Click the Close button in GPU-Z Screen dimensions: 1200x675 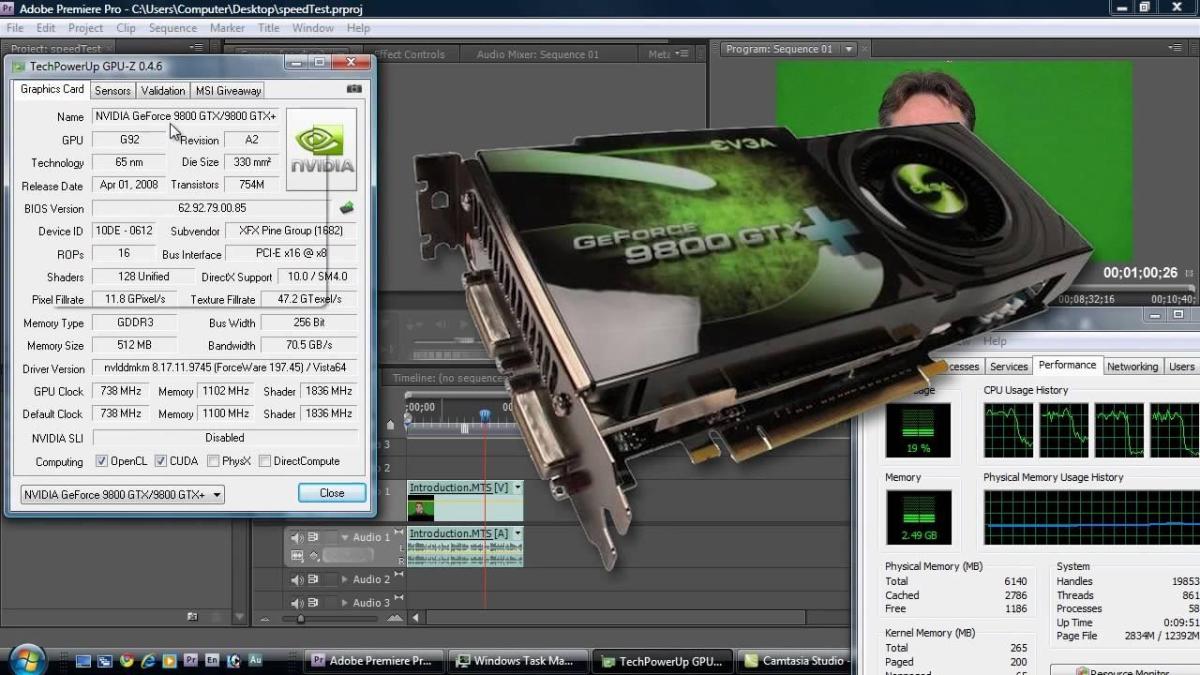(332, 493)
